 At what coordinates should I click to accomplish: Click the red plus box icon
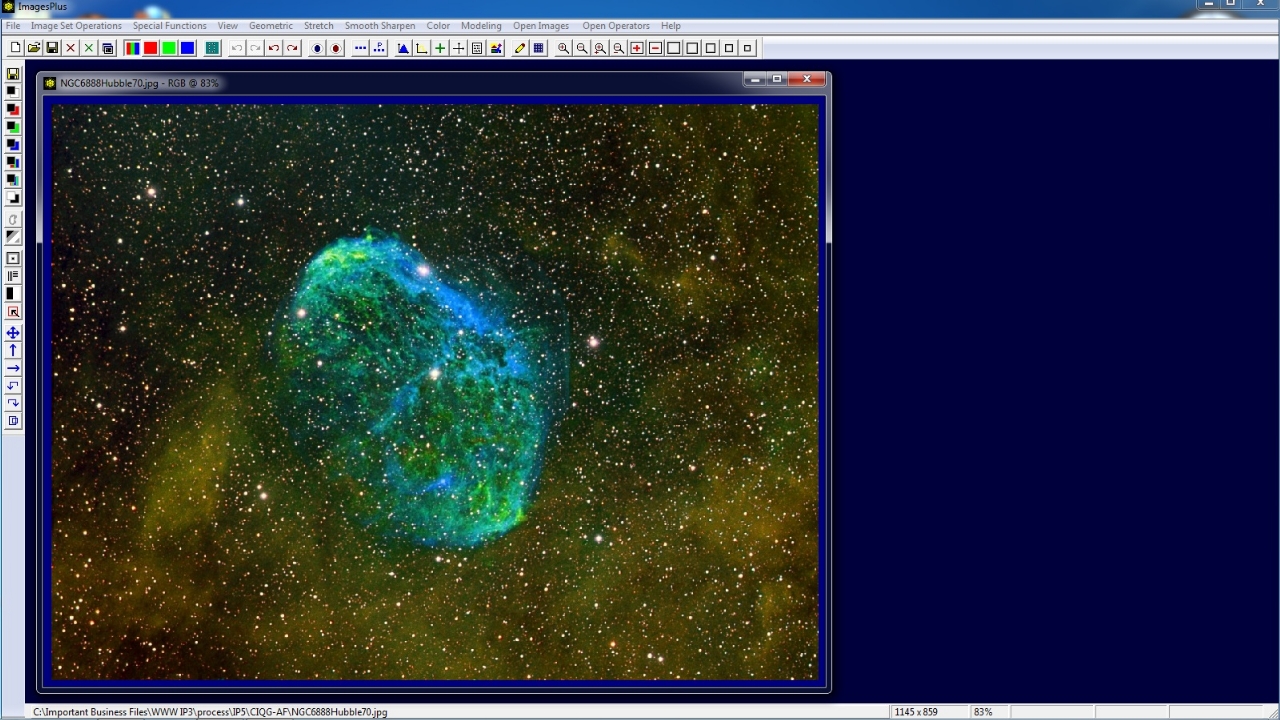coord(637,48)
